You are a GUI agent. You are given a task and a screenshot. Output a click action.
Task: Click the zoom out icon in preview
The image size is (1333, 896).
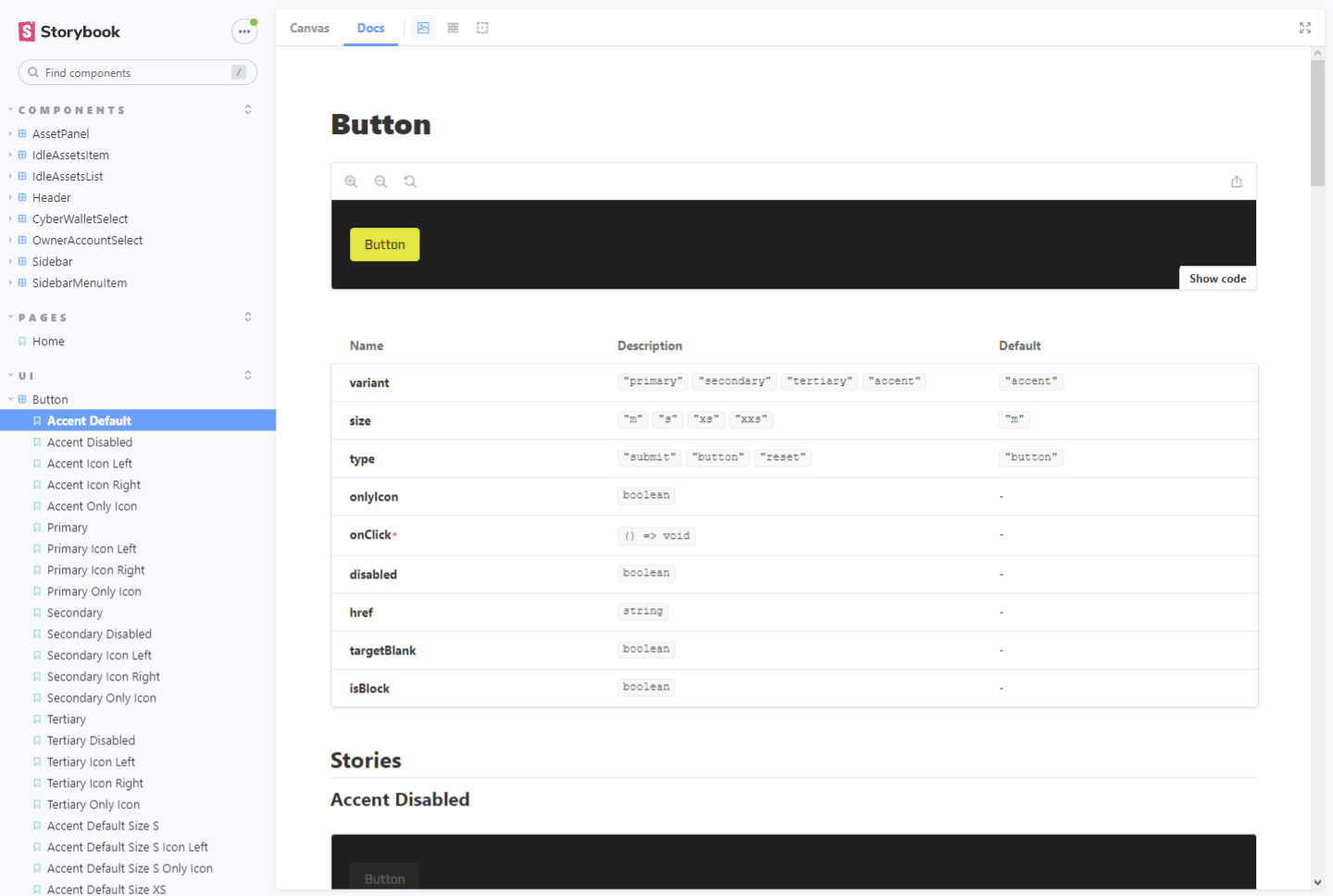pos(380,181)
